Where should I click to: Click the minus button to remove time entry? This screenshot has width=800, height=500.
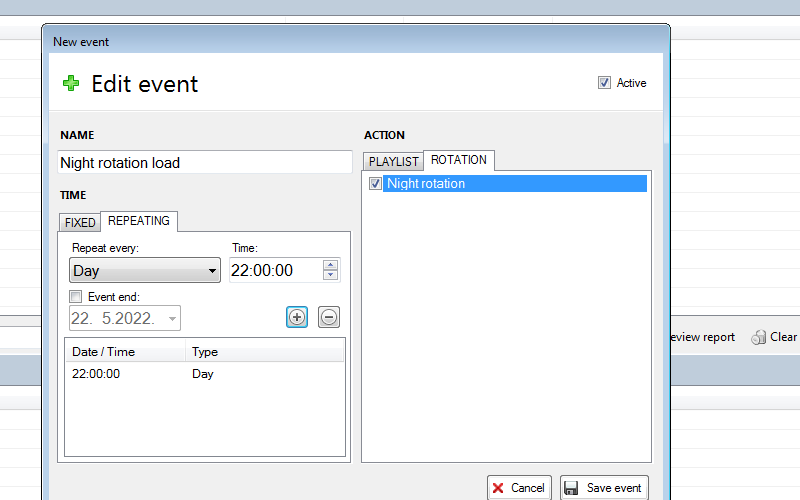(329, 317)
